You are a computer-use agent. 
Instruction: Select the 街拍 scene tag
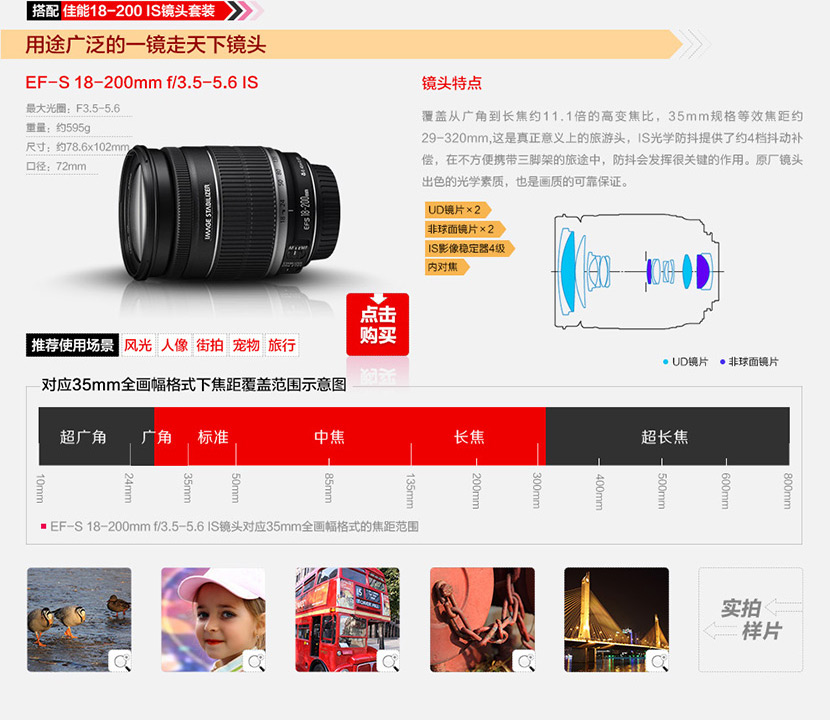coord(210,345)
